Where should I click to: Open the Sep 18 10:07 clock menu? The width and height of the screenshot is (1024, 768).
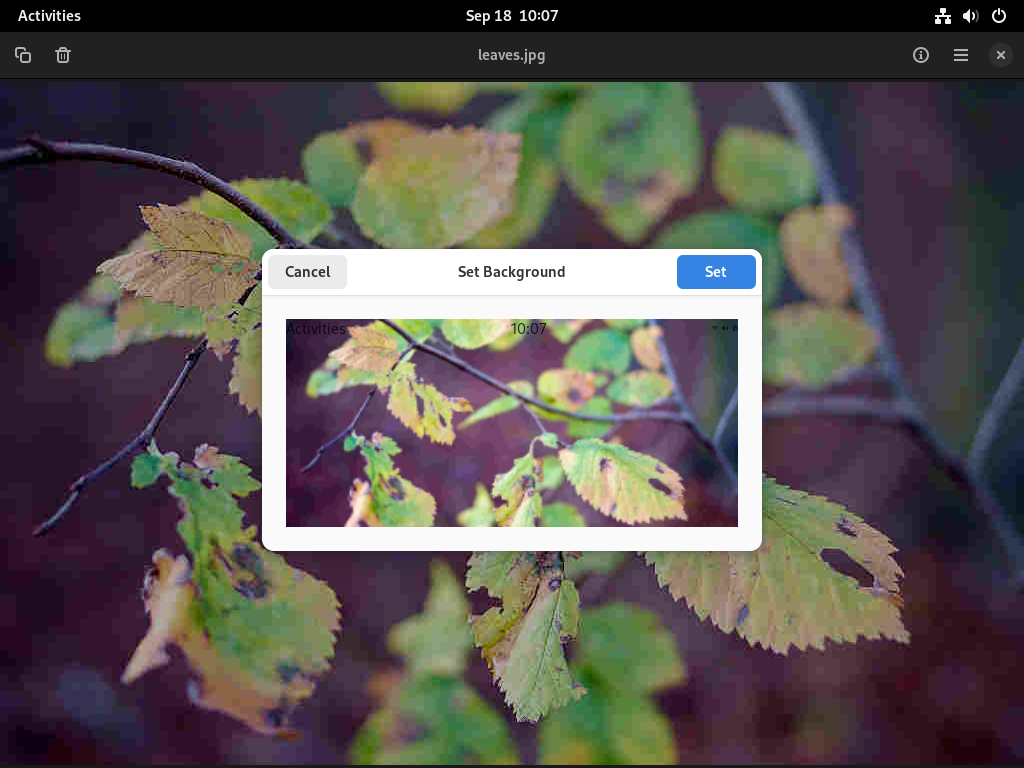click(x=512, y=16)
